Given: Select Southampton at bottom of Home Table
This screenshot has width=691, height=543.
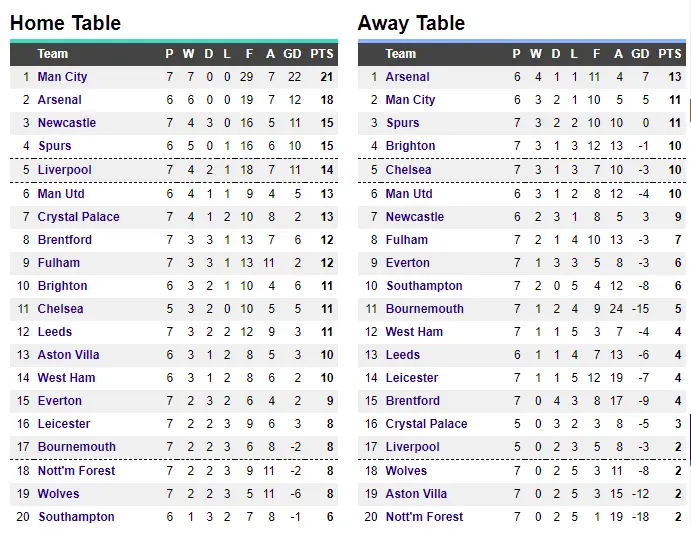Looking at the screenshot, I should pos(76,517).
